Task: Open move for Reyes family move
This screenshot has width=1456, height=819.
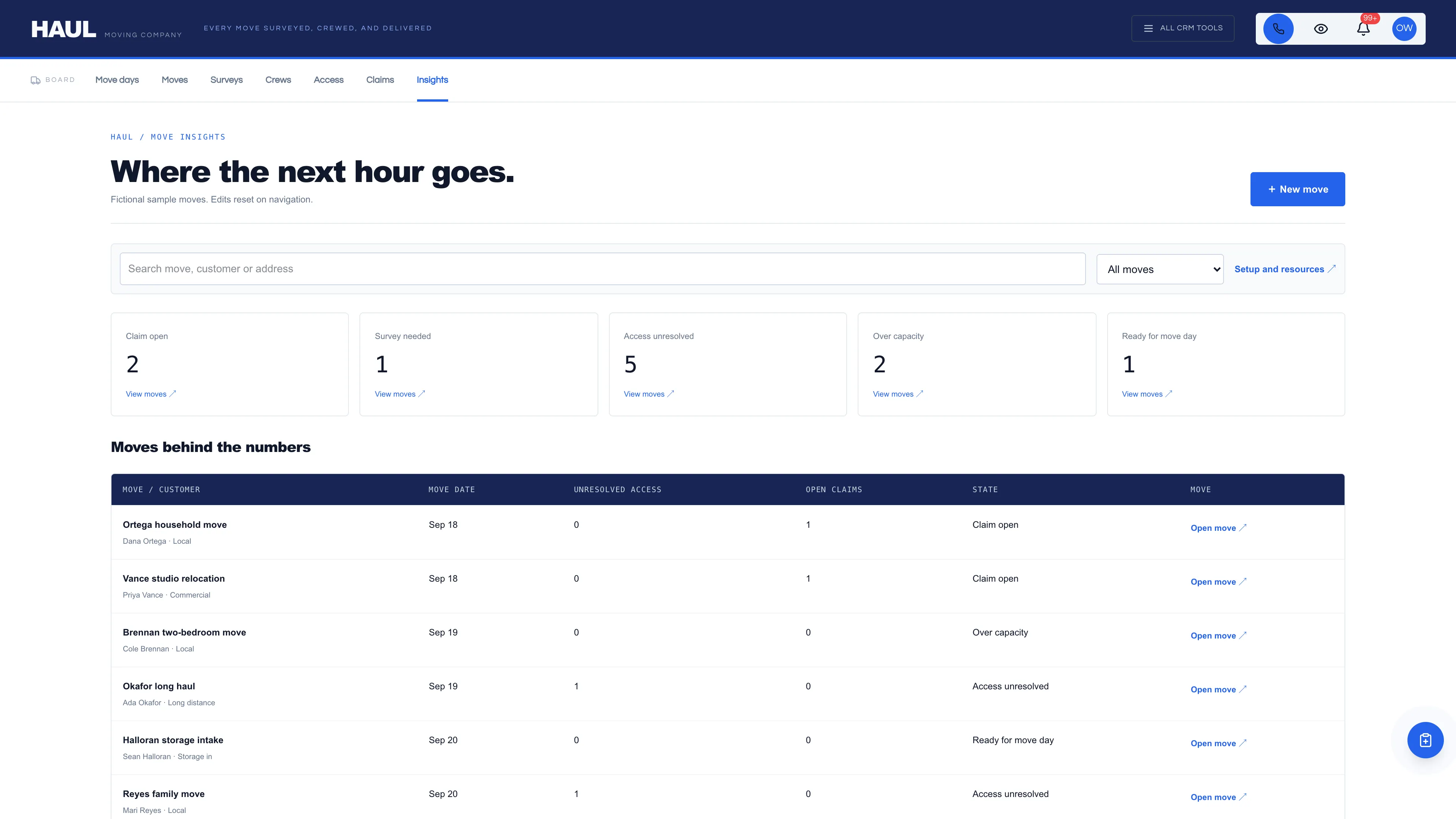Action: [1219, 797]
